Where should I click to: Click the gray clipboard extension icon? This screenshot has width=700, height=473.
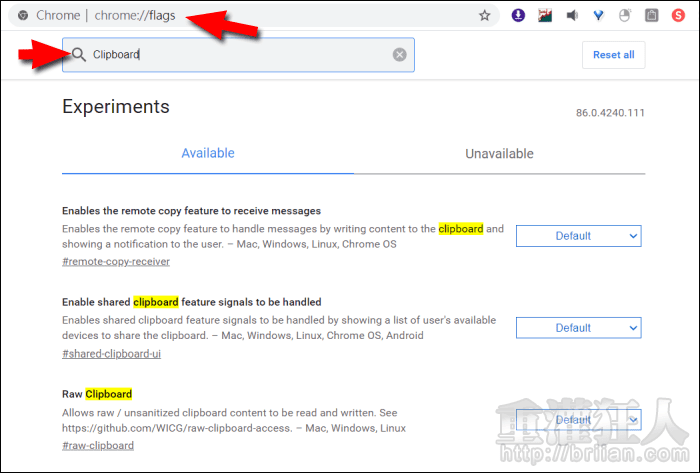pyautogui.click(x=652, y=16)
